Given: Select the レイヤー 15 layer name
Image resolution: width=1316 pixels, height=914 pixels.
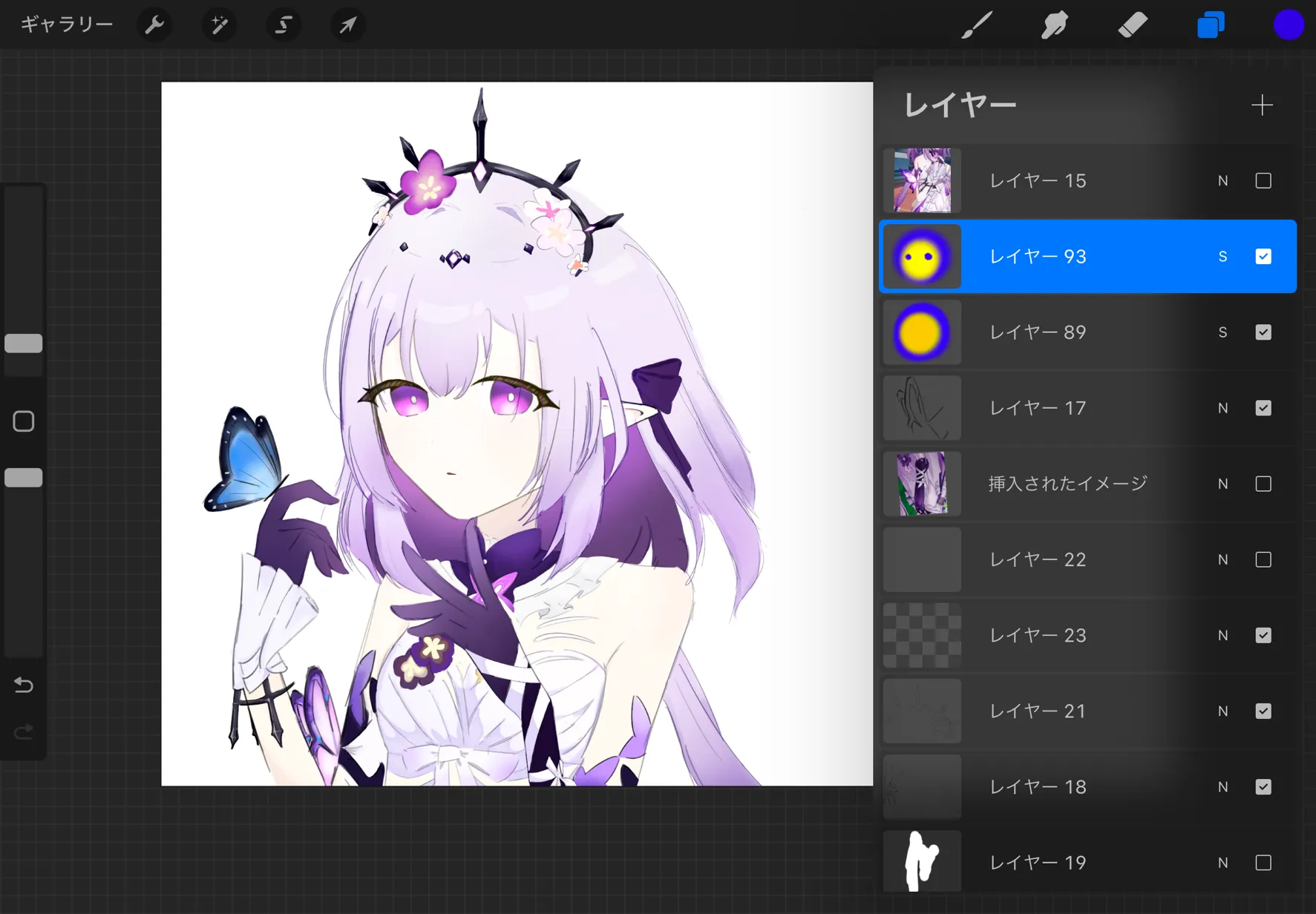Looking at the screenshot, I should 1038,181.
